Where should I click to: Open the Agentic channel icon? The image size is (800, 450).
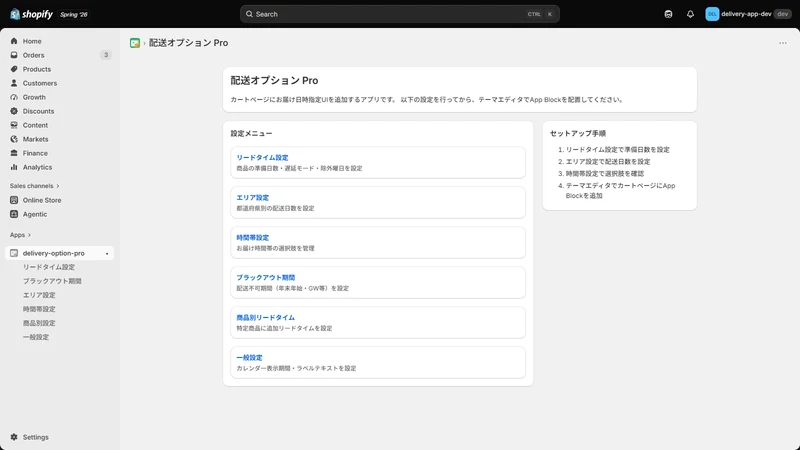point(14,214)
